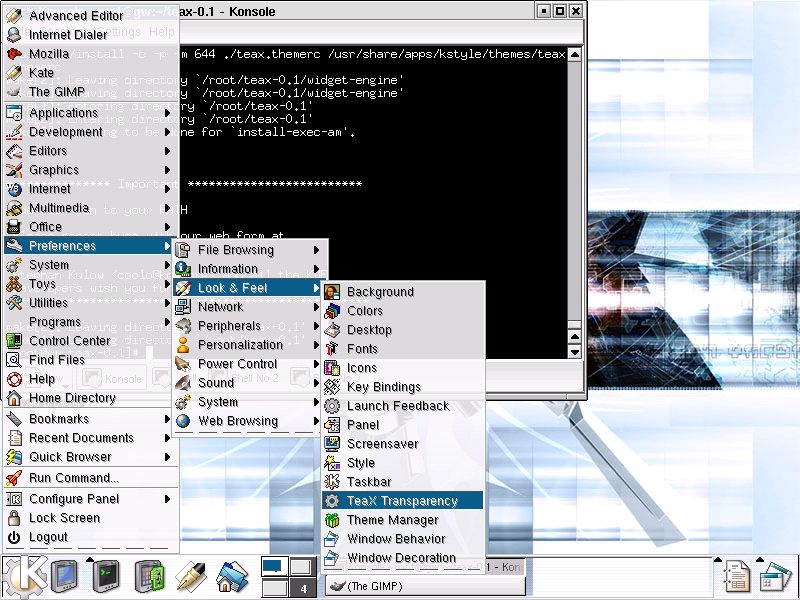
Task: Expand the Editors submenu arrow
Action: (x=167, y=151)
